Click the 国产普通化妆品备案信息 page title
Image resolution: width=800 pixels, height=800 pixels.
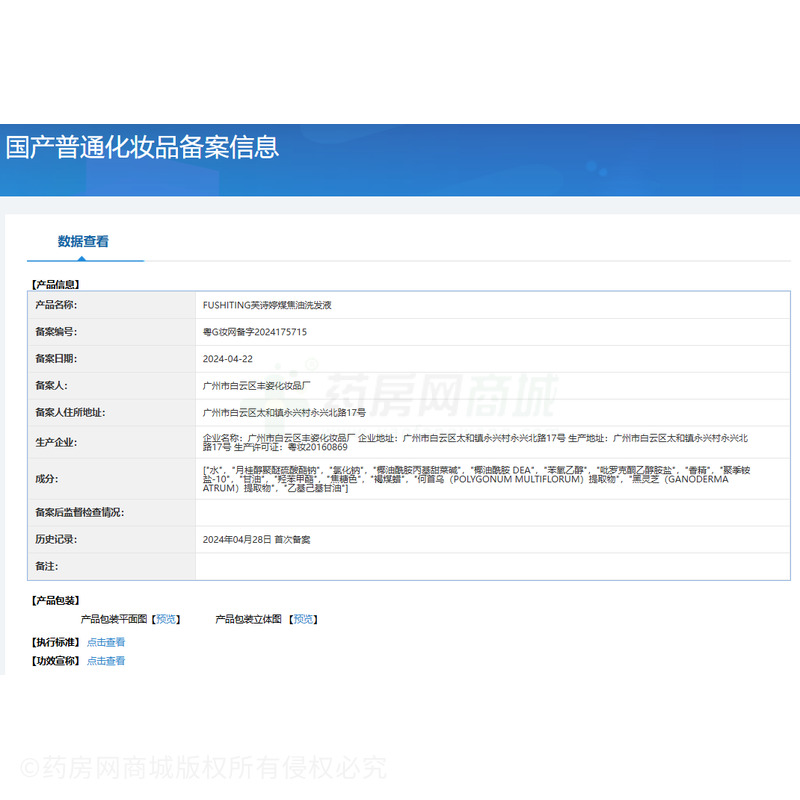coord(142,147)
